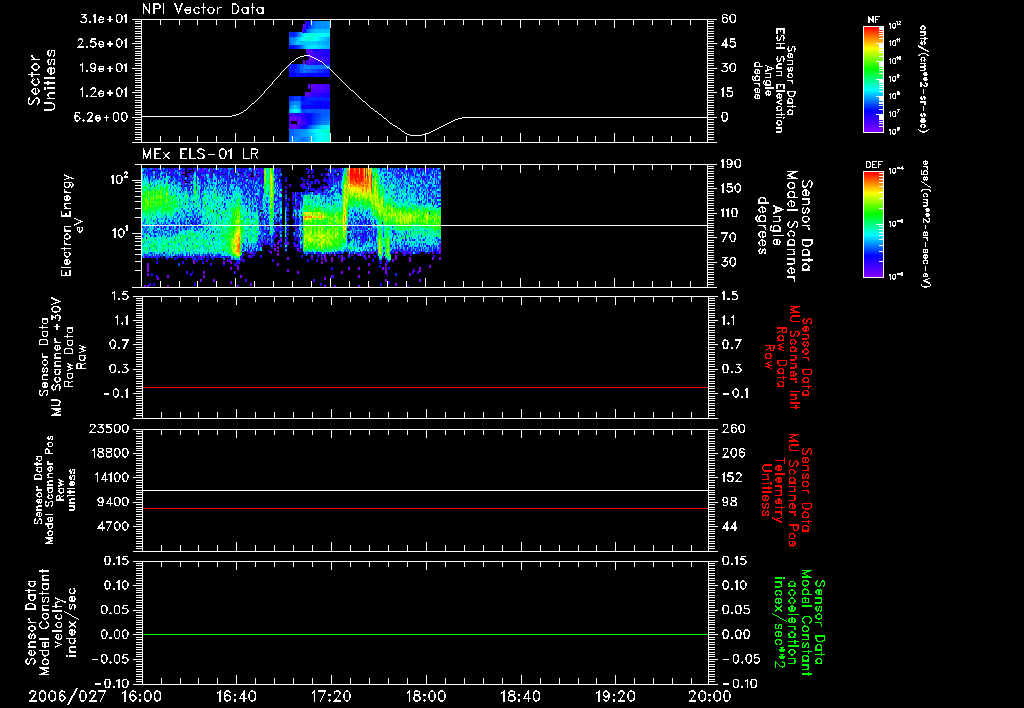Click the 'NF' label above the color bar

(874, 20)
